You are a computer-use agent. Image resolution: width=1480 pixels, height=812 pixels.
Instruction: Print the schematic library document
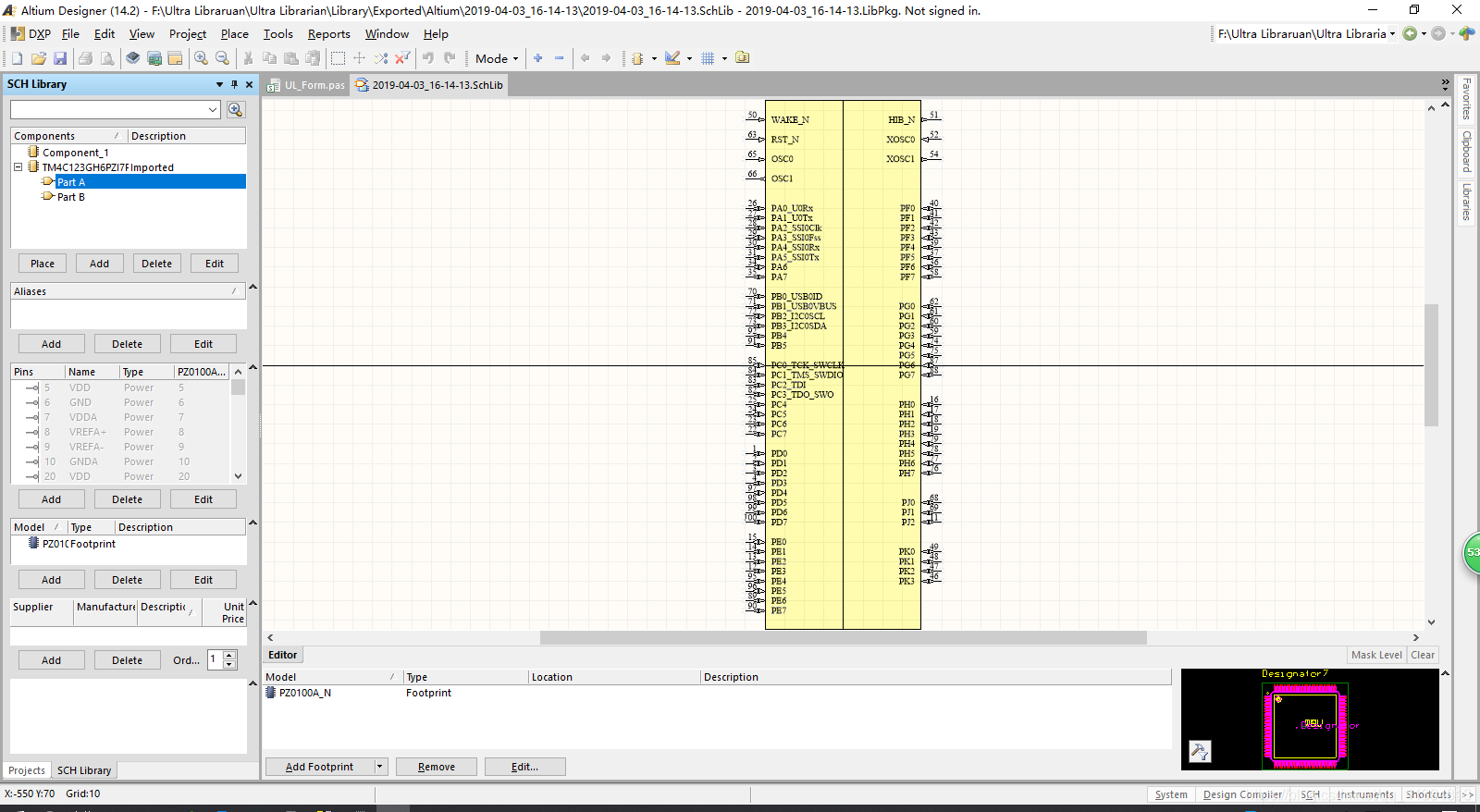[85, 58]
